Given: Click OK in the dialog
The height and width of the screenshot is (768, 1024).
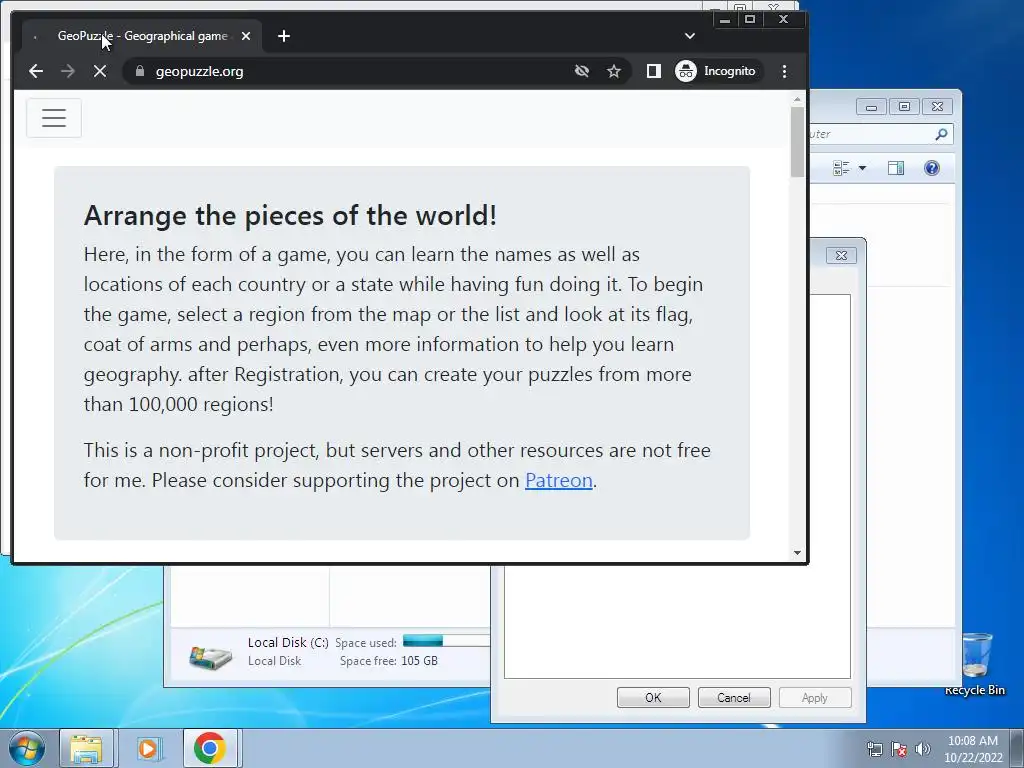Looking at the screenshot, I should tap(653, 697).
